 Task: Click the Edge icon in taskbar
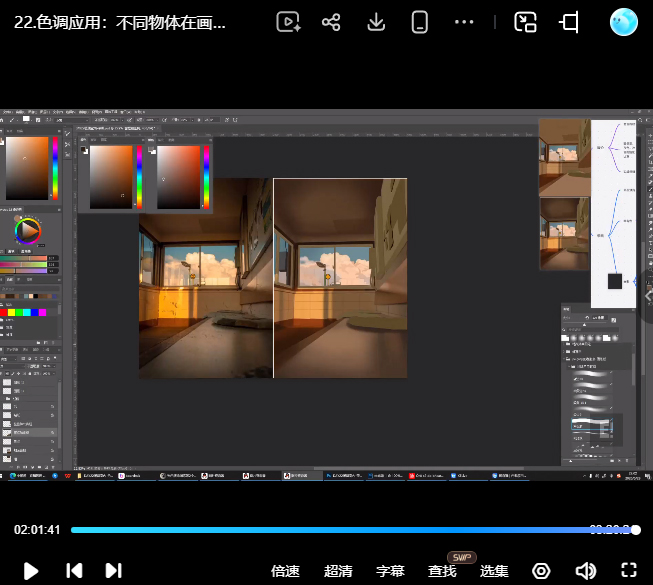coord(13,475)
